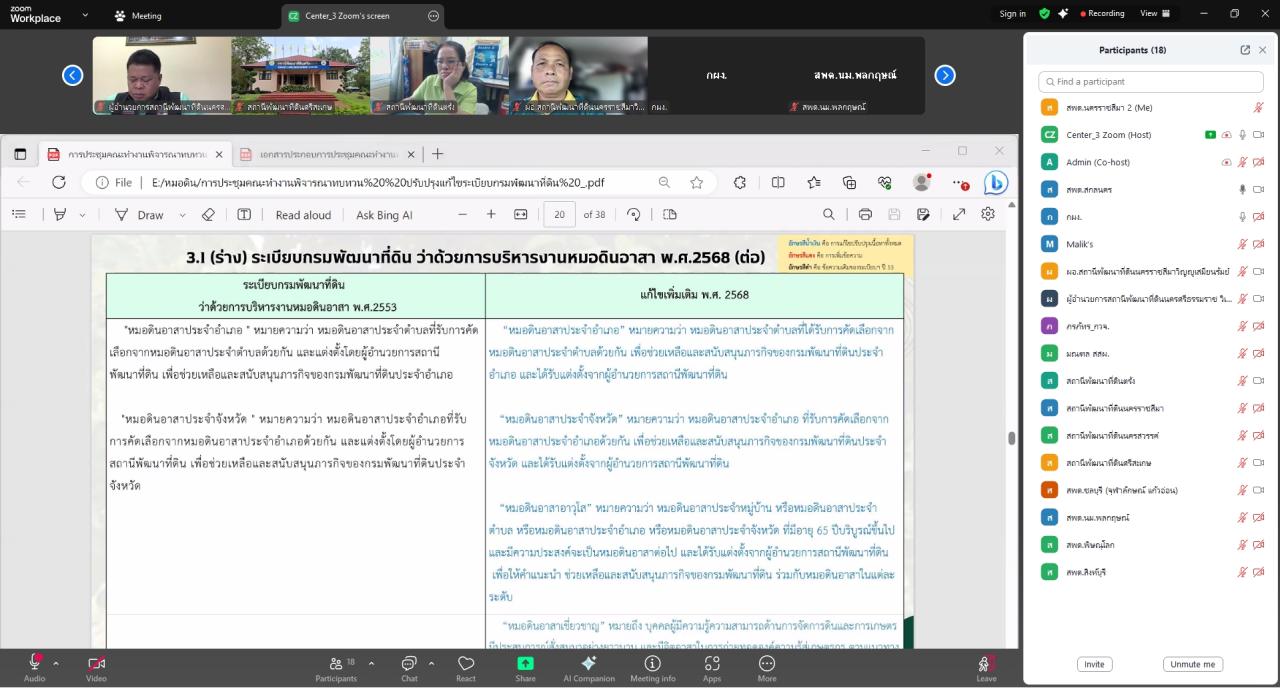The width and height of the screenshot is (1280, 688).
Task: Expand the arrow next to Participants
Action: pos(371,663)
